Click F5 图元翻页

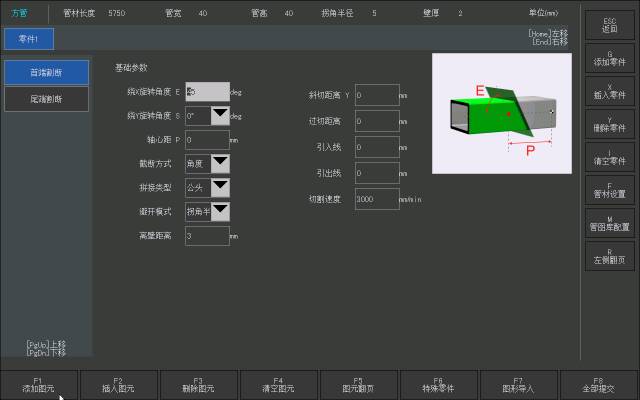[x=358, y=385]
